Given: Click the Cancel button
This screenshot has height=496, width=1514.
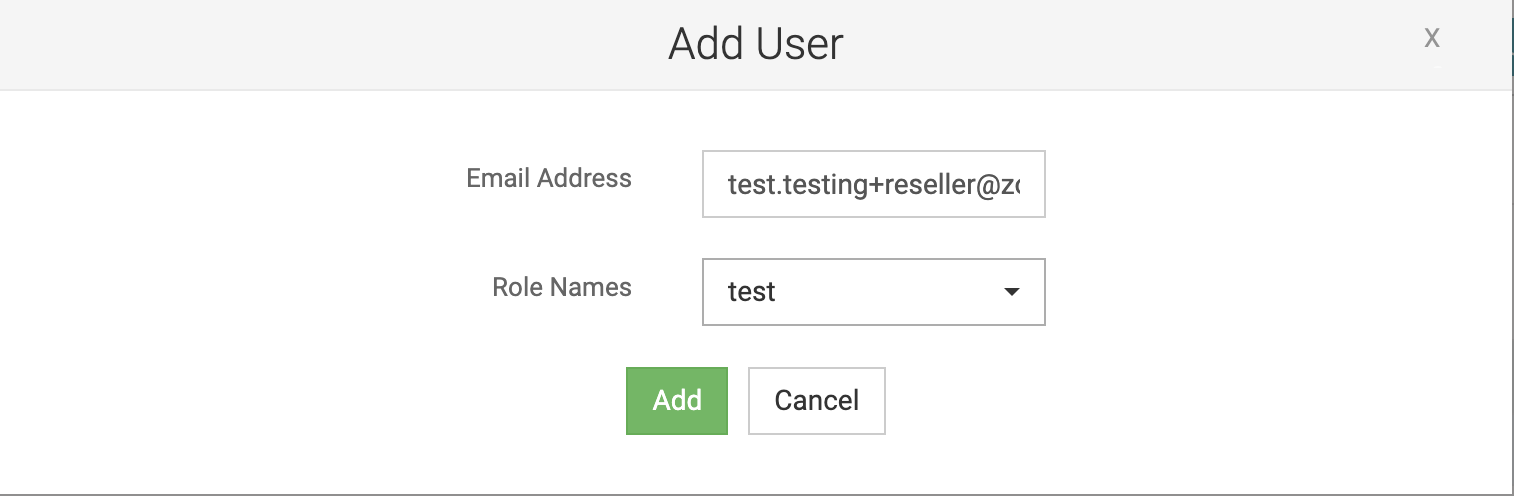Looking at the screenshot, I should [x=817, y=401].
